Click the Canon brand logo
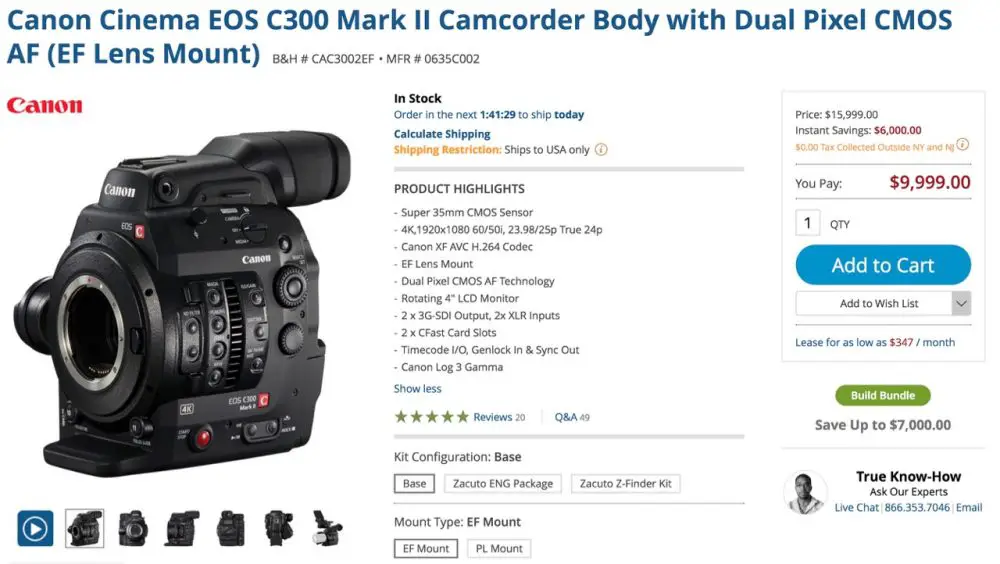 point(45,105)
